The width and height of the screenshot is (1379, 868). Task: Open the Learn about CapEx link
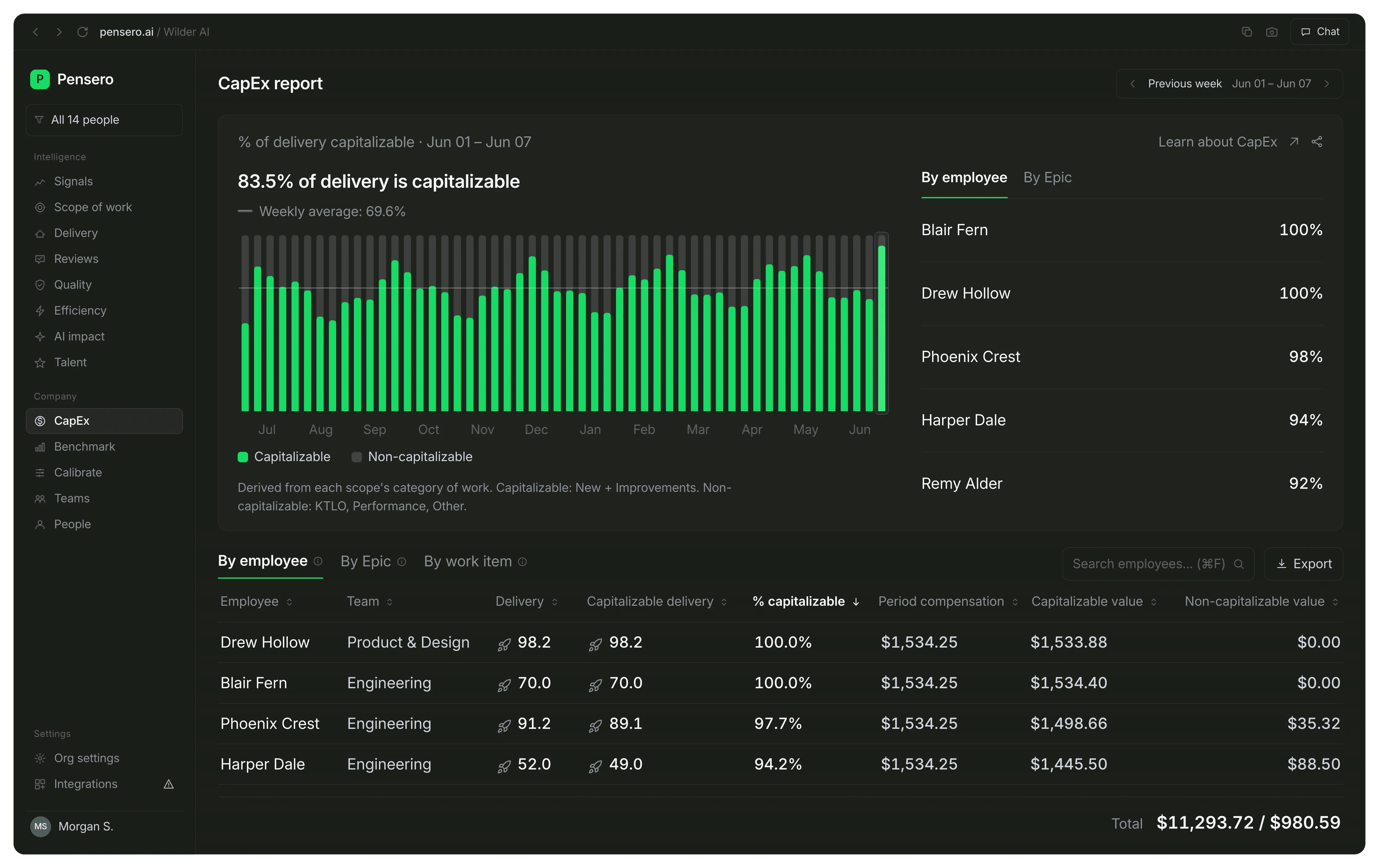(x=1228, y=142)
